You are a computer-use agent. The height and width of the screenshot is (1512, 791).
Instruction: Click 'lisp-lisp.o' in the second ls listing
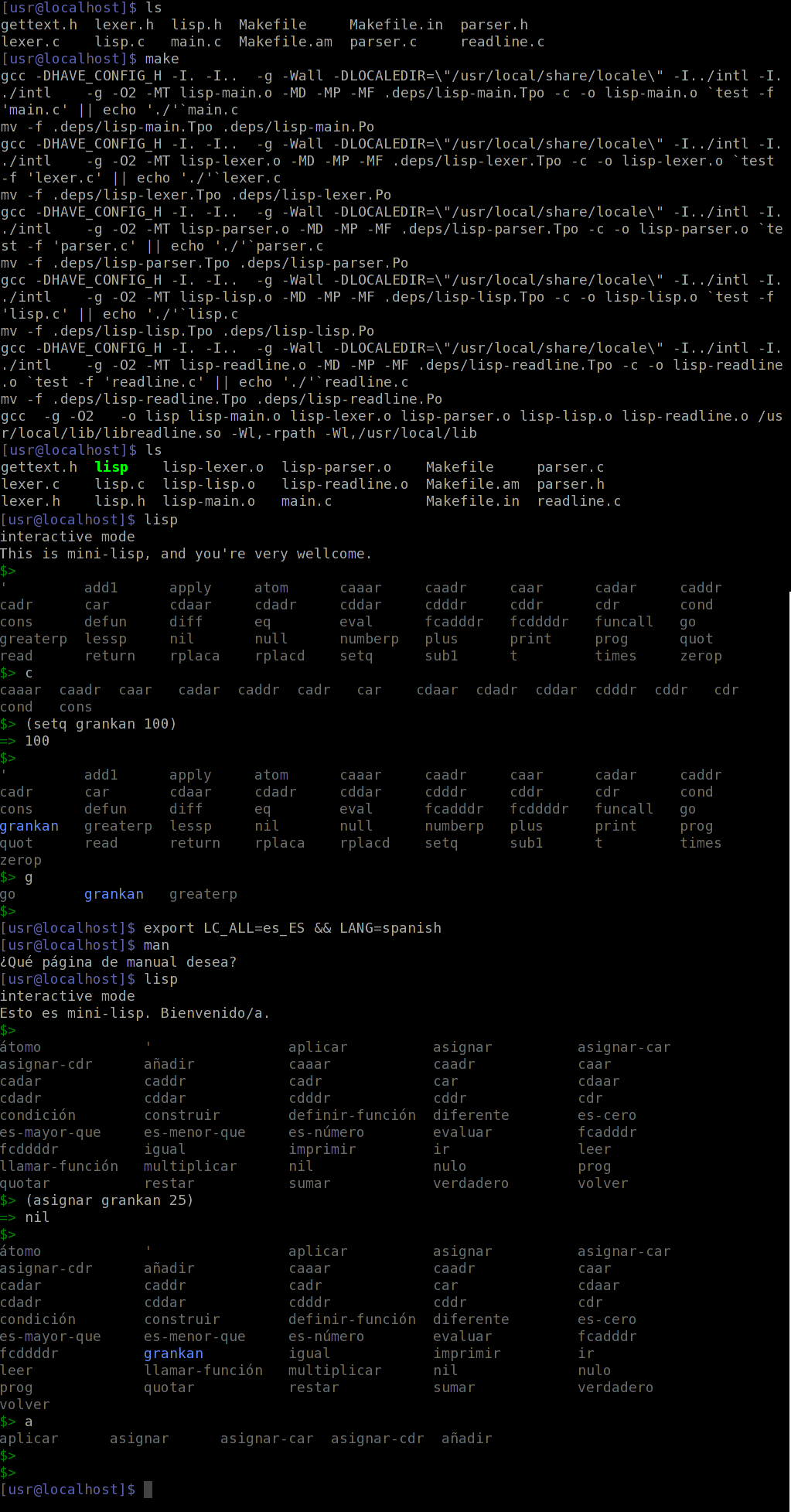pyautogui.click(x=209, y=483)
